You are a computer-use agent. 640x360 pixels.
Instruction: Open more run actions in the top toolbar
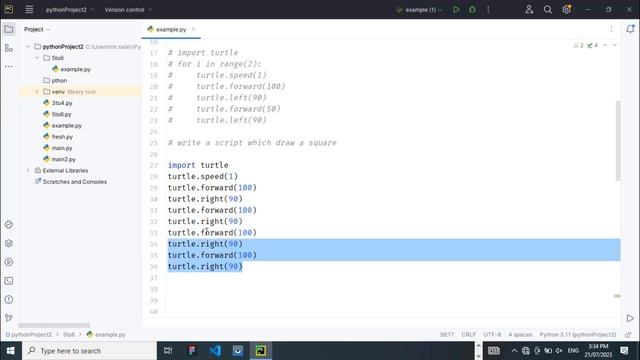click(x=488, y=9)
